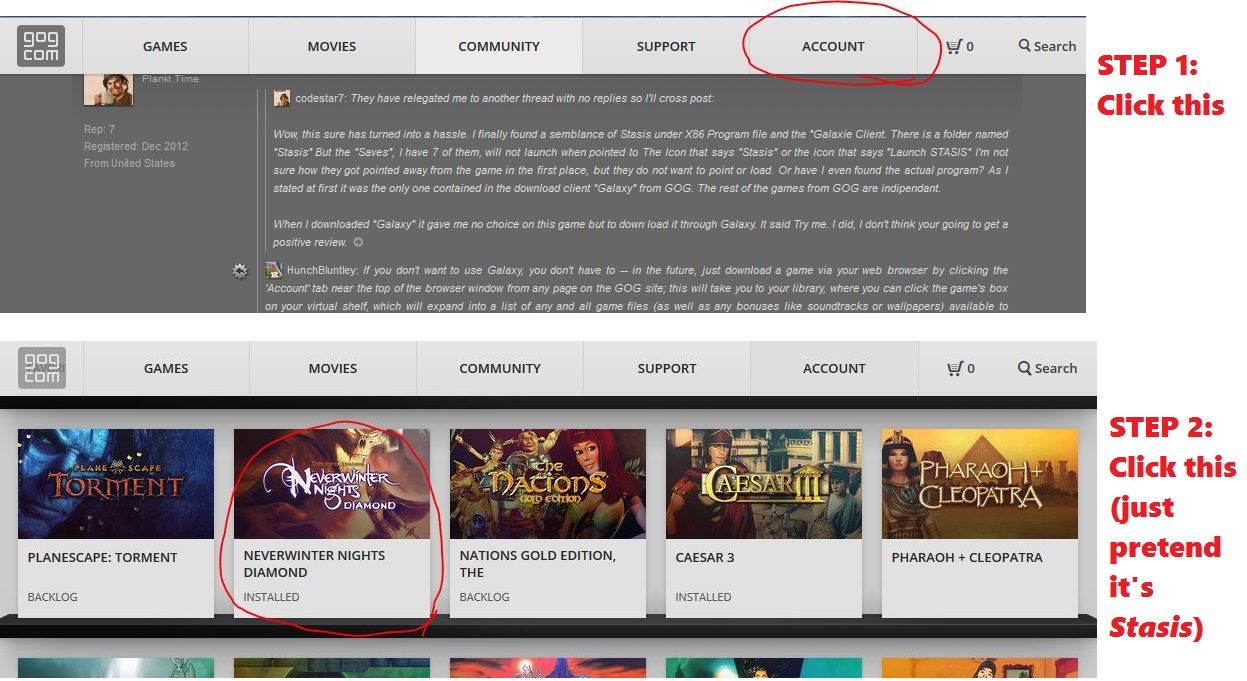Click the "codestar7:" username in the quote
The image size is (1247, 681).
click(321, 98)
